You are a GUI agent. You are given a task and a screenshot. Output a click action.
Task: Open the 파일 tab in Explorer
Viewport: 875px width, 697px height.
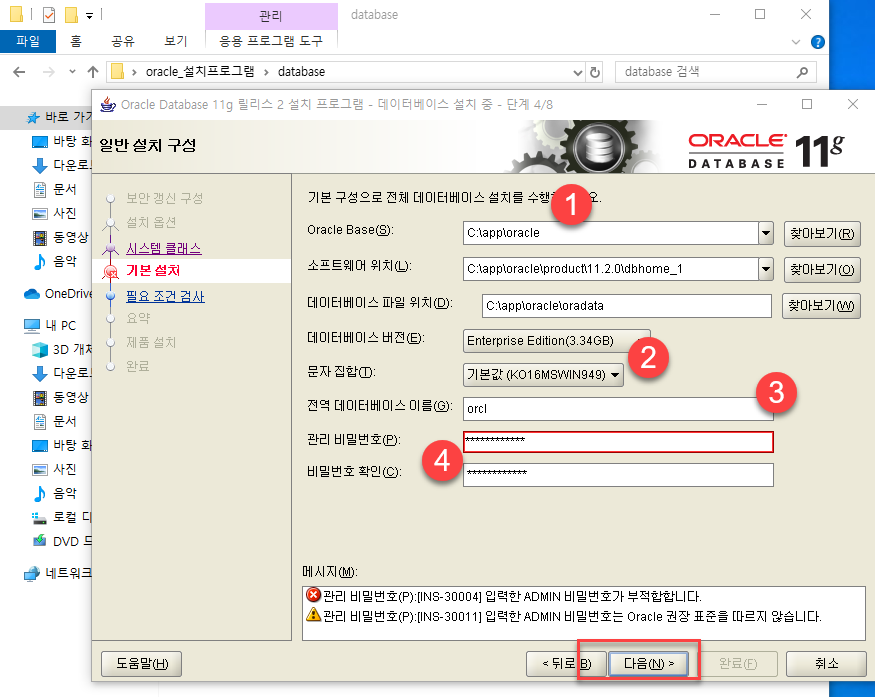point(28,41)
